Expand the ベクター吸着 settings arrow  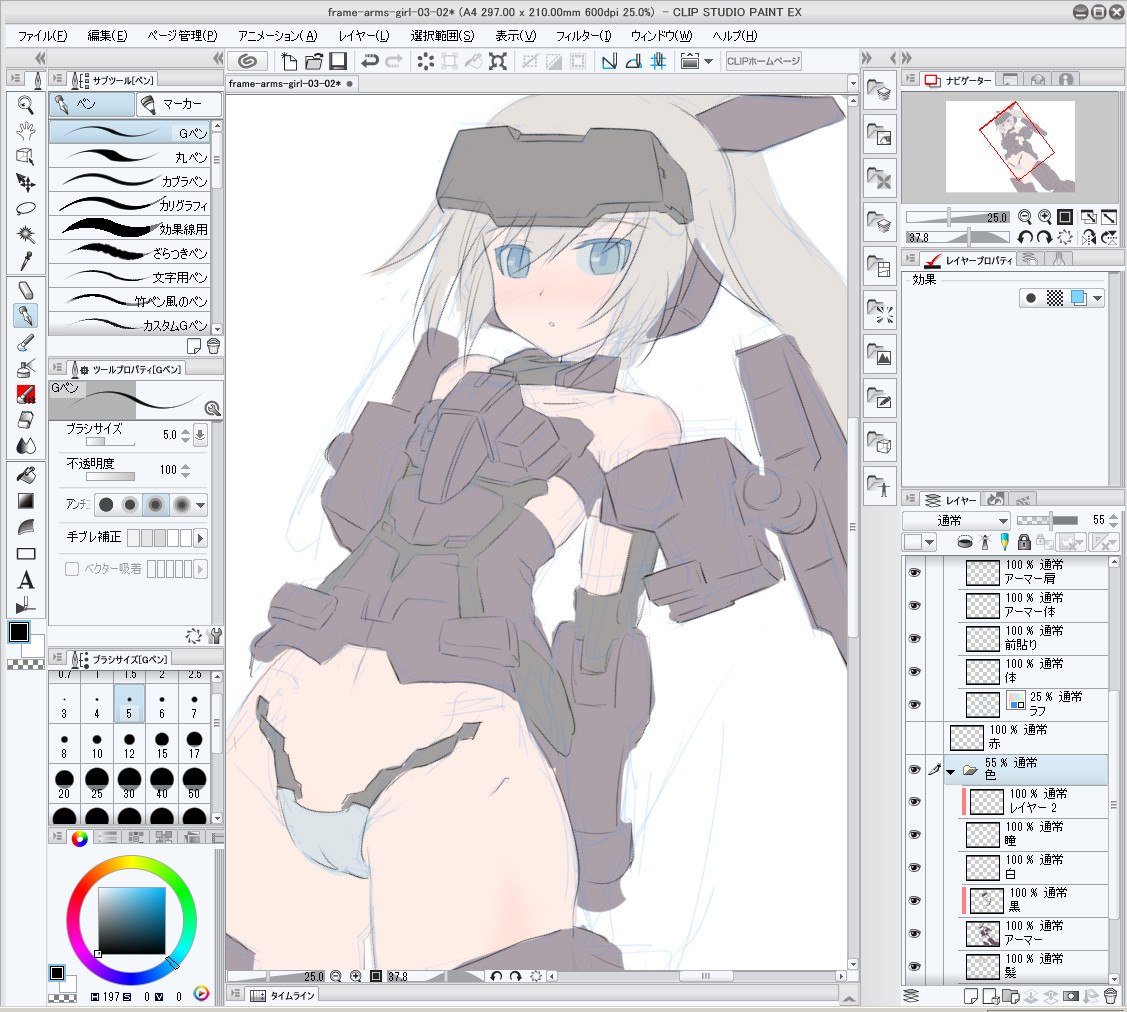(x=201, y=569)
